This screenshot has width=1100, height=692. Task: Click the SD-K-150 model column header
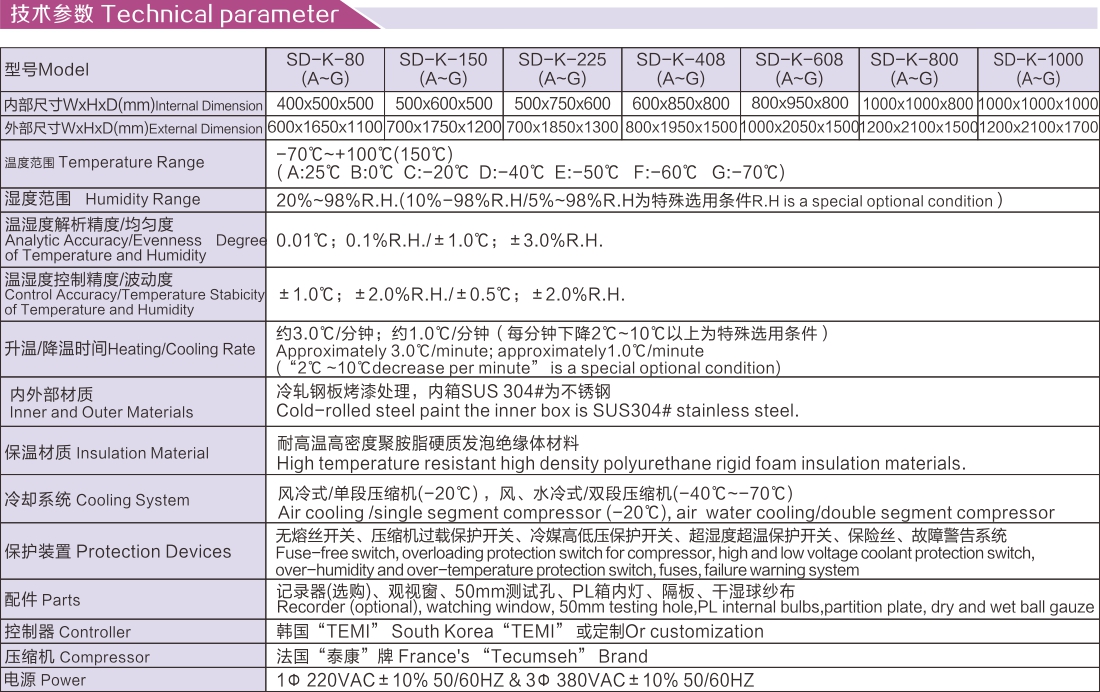(443, 69)
